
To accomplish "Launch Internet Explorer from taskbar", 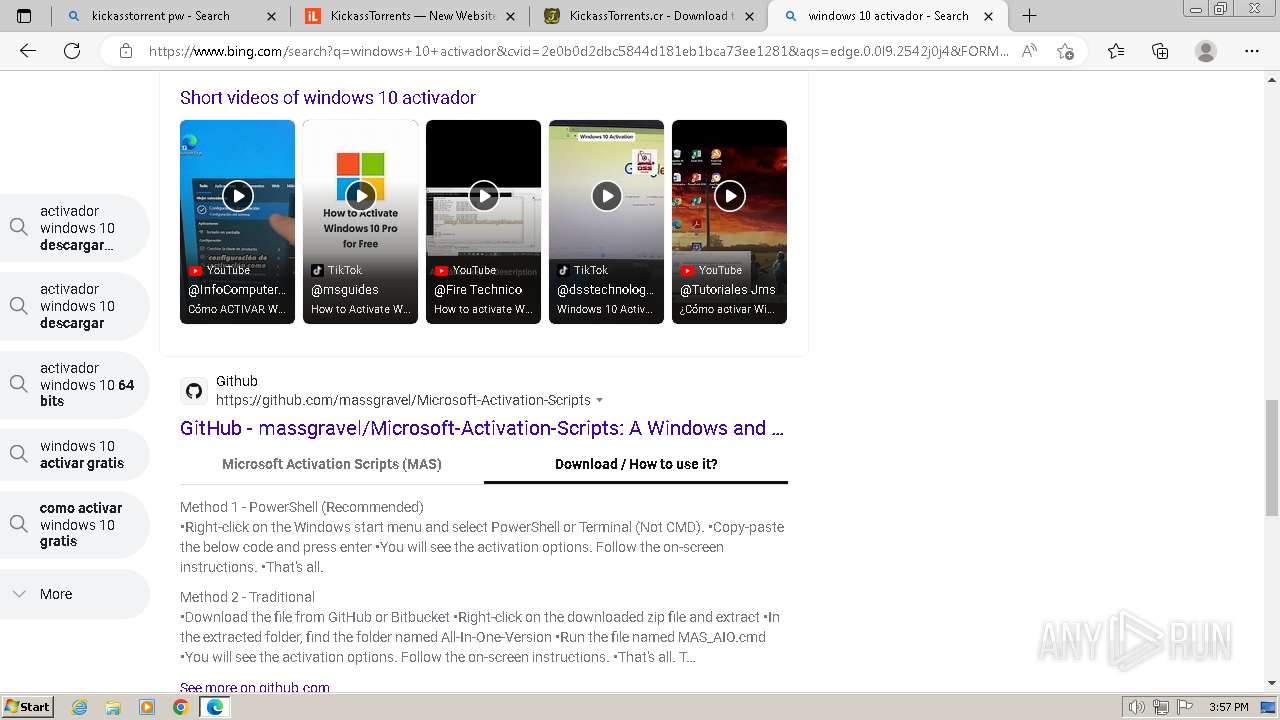I will 80,707.
